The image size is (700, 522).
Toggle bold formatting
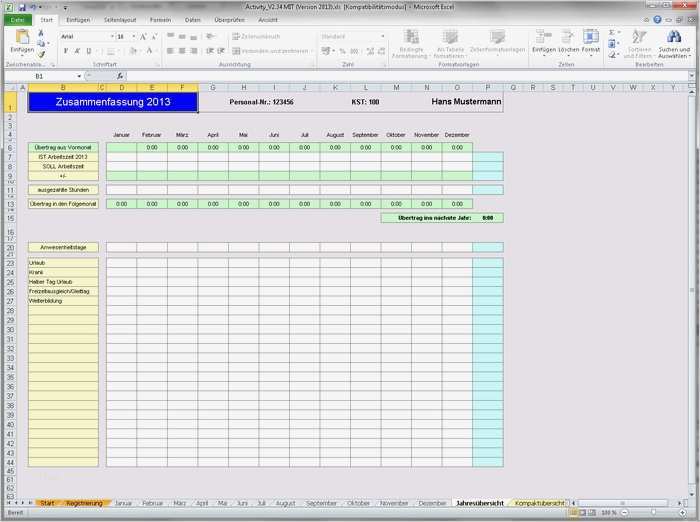[x=66, y=51]
